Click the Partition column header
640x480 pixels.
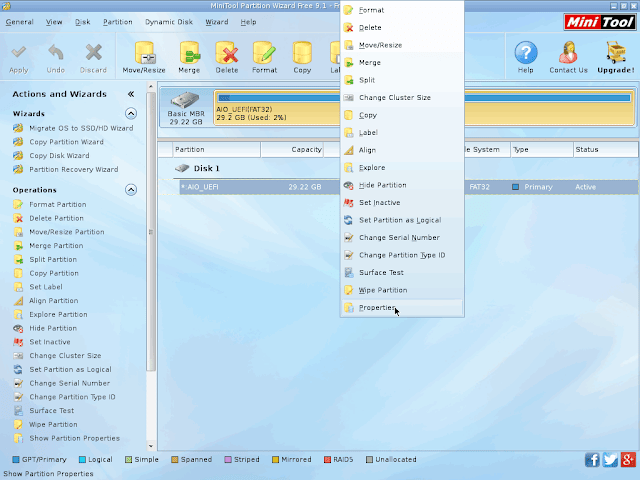(216, 150)
